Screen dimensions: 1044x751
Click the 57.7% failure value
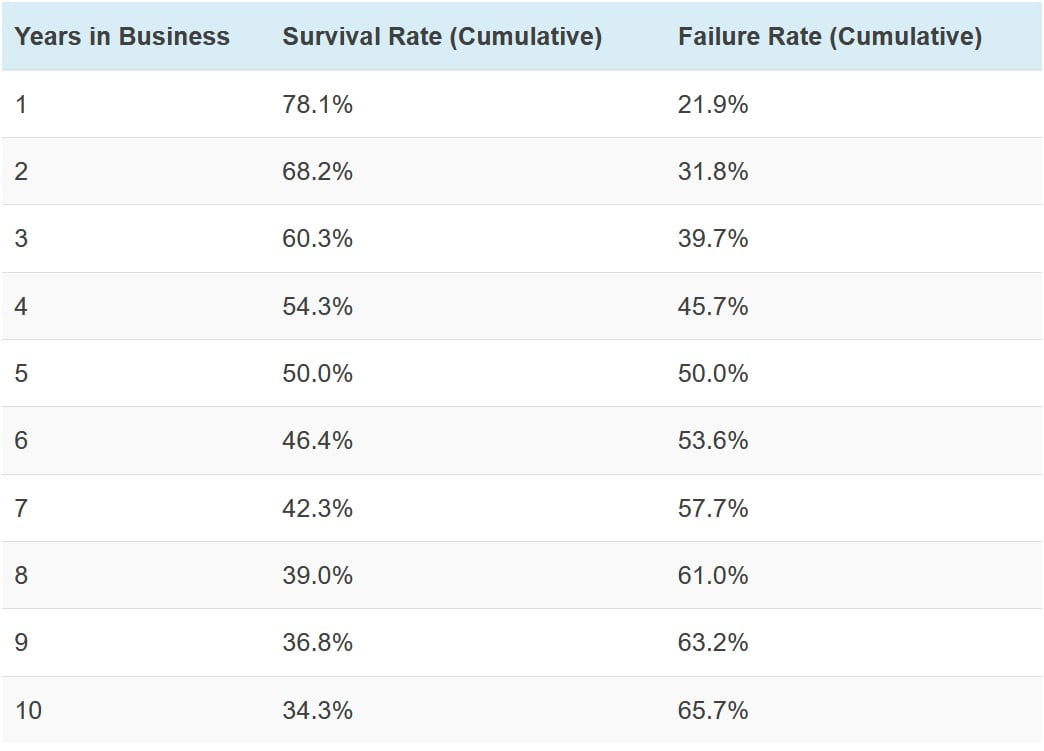712,508
